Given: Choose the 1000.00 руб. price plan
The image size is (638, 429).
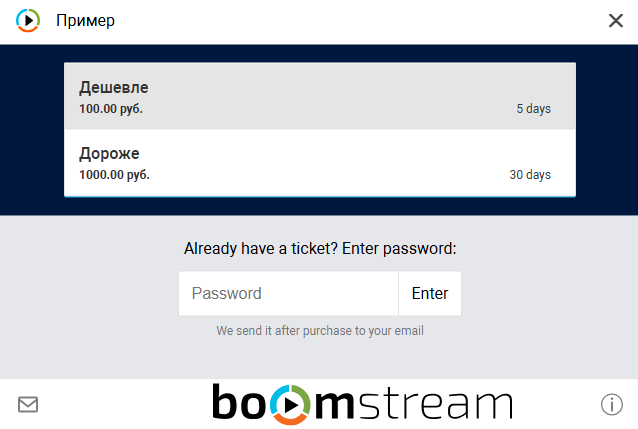Looking at the screenshot, I should [114, 175].
